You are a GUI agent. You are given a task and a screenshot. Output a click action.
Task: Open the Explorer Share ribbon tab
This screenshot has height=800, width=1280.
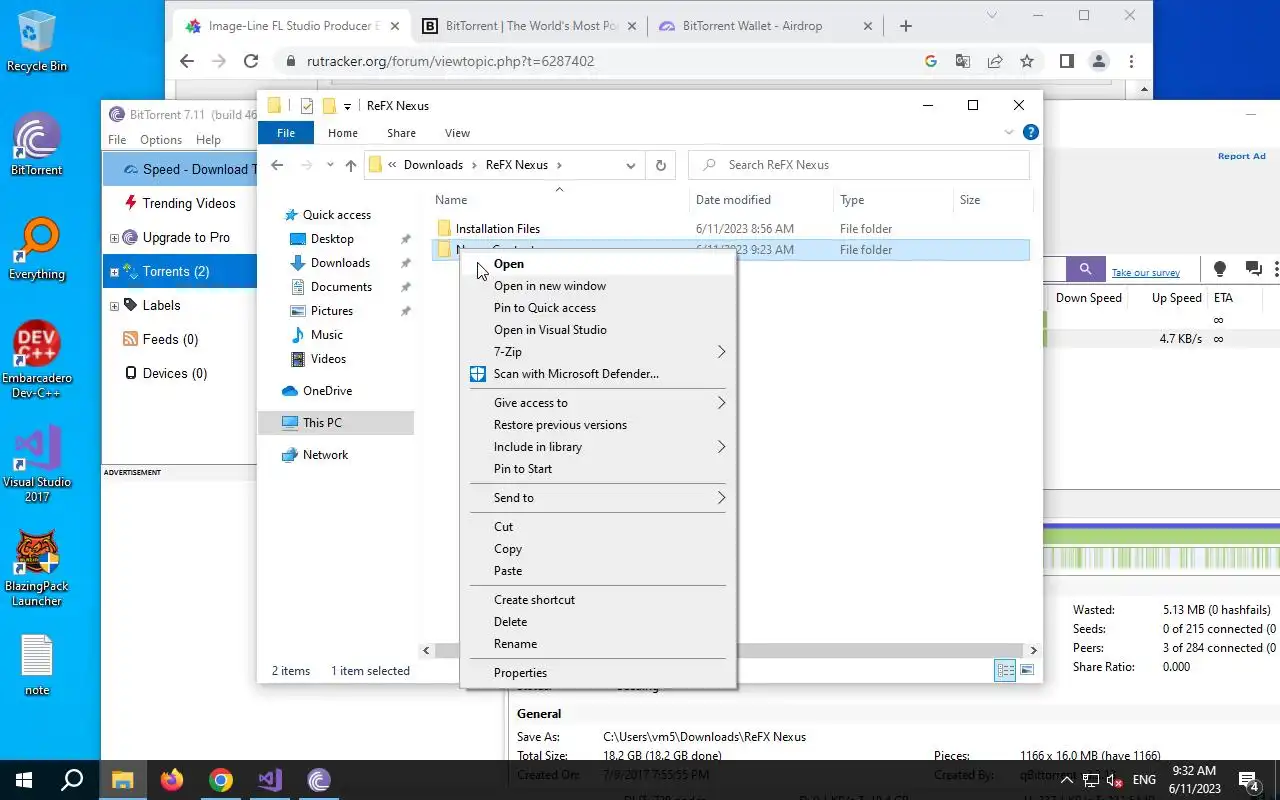(401, 133)
